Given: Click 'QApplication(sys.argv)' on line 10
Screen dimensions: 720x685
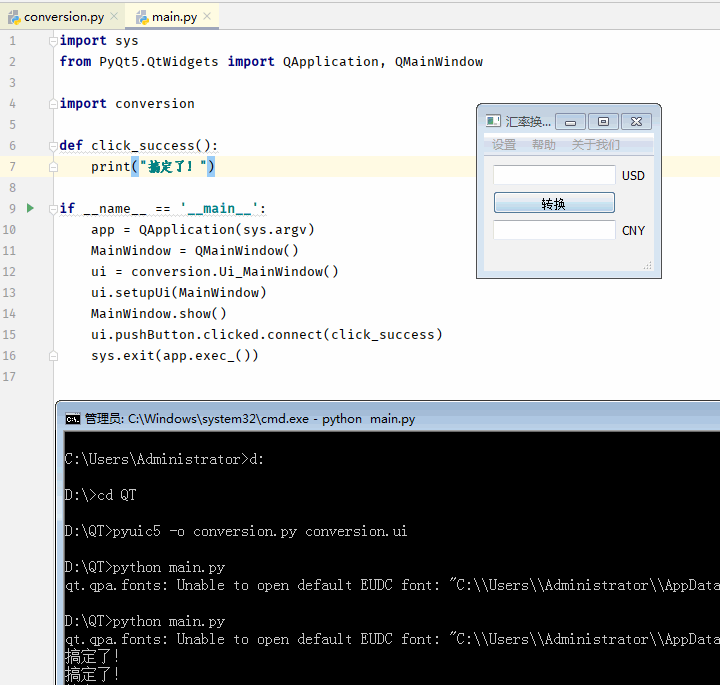Looking at the screenshot, I should pos(227,230).
